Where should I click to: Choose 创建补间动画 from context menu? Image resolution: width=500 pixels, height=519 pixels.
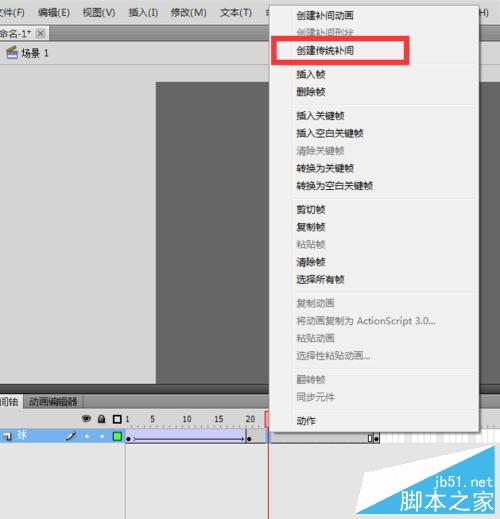pyautogui.click(x=325, y=15)
